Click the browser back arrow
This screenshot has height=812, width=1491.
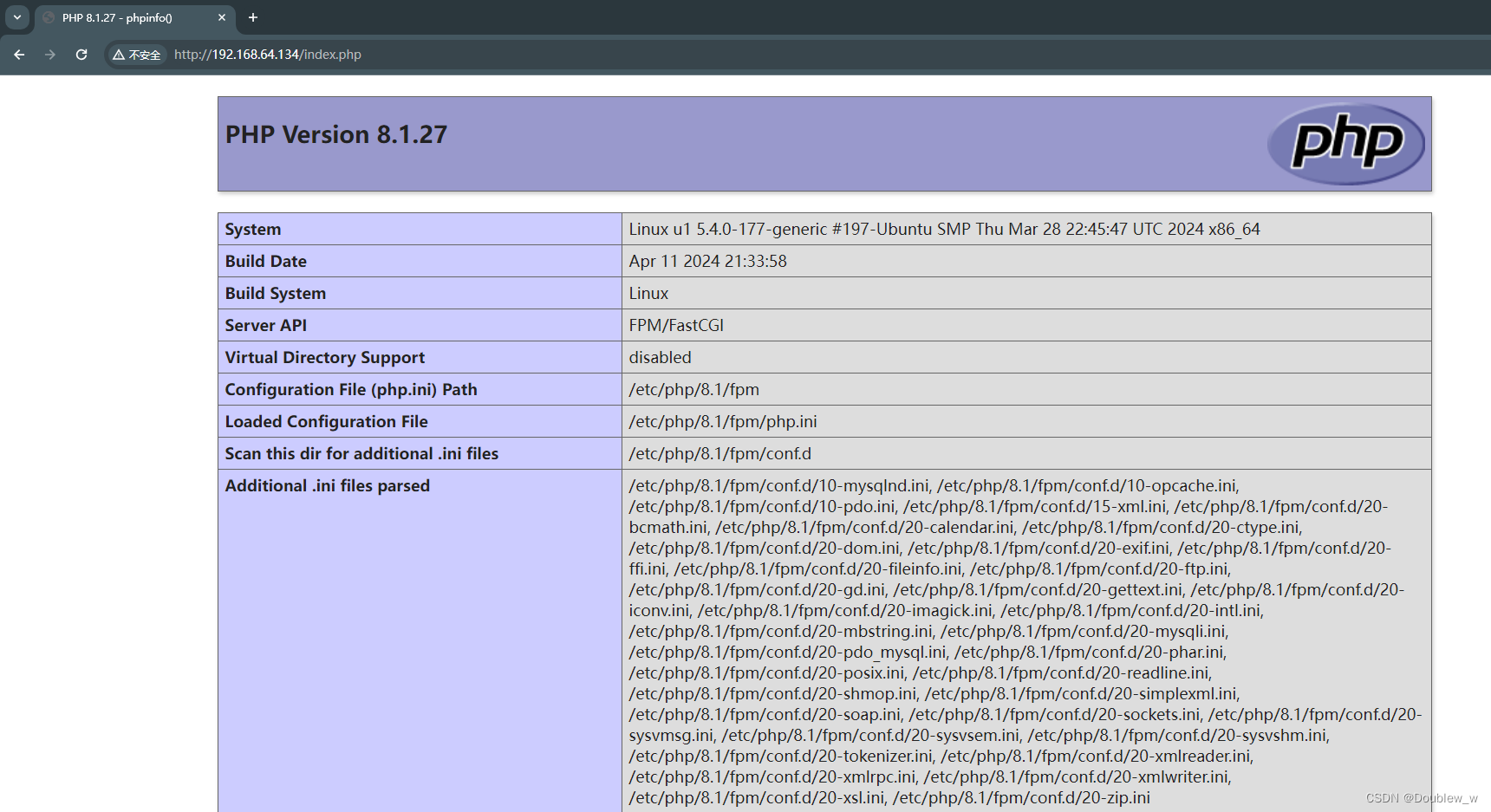(x=19, y=55)
